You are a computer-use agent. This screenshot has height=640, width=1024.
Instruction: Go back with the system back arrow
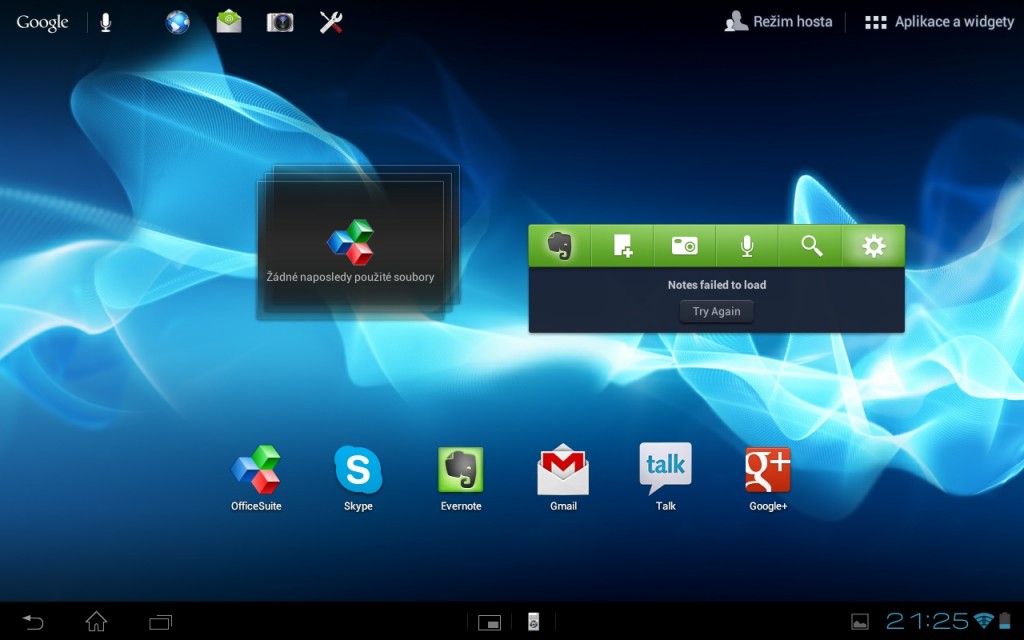coord(33,622)
